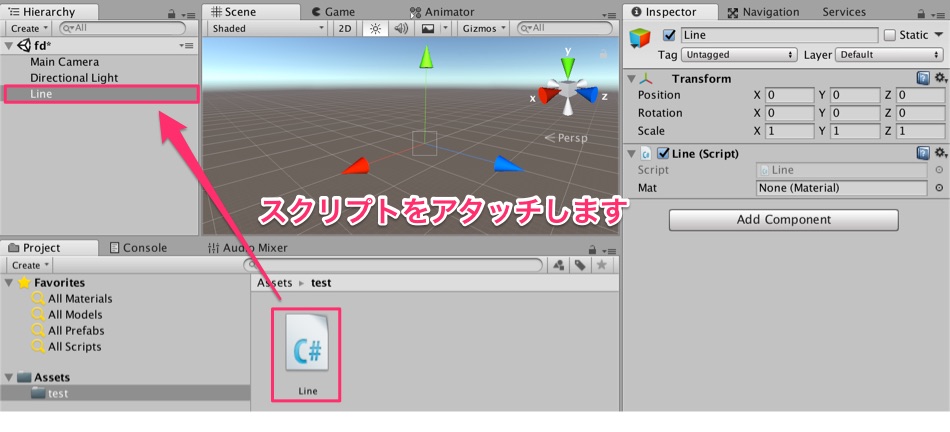Click the Project search field
Screen dimensions: 950x432
(393, 265)
